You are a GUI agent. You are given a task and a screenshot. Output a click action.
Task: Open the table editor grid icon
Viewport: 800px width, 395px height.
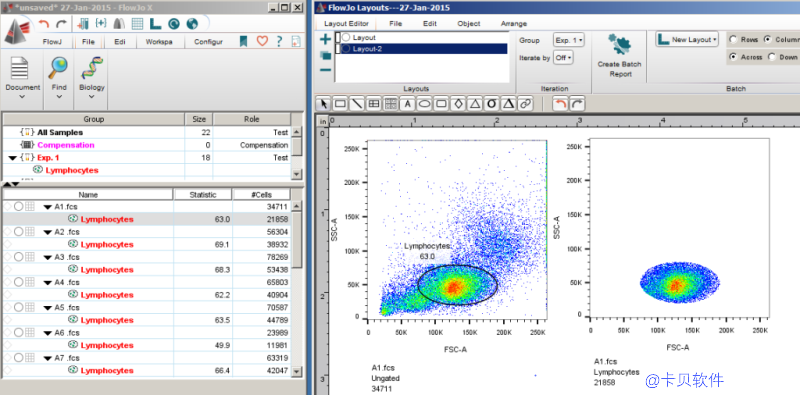click(137, 23)
